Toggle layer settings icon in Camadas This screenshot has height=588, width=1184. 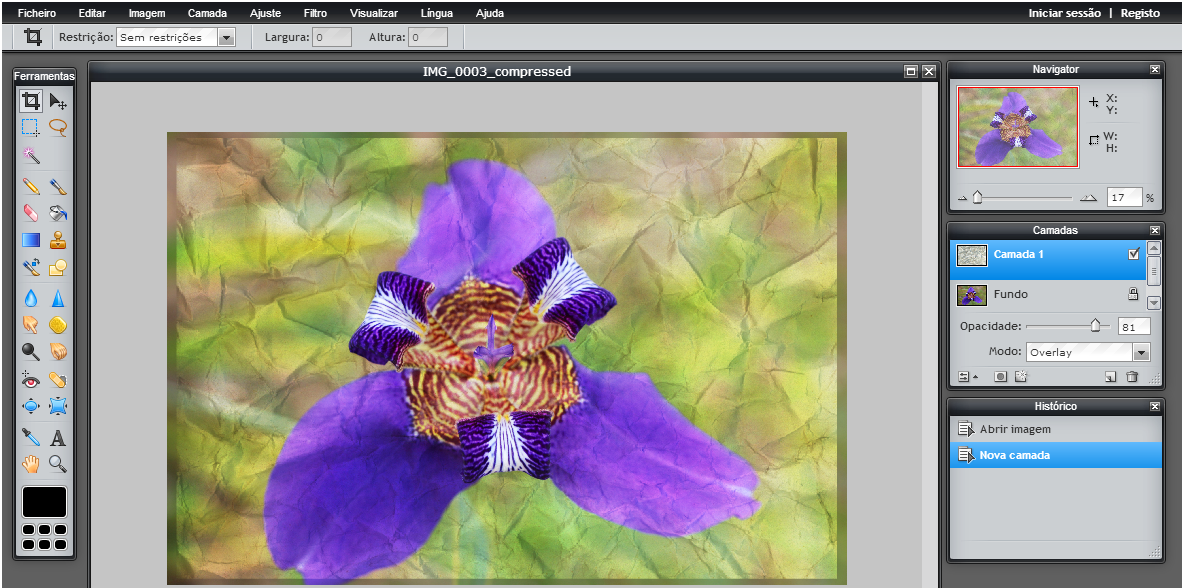965,376
